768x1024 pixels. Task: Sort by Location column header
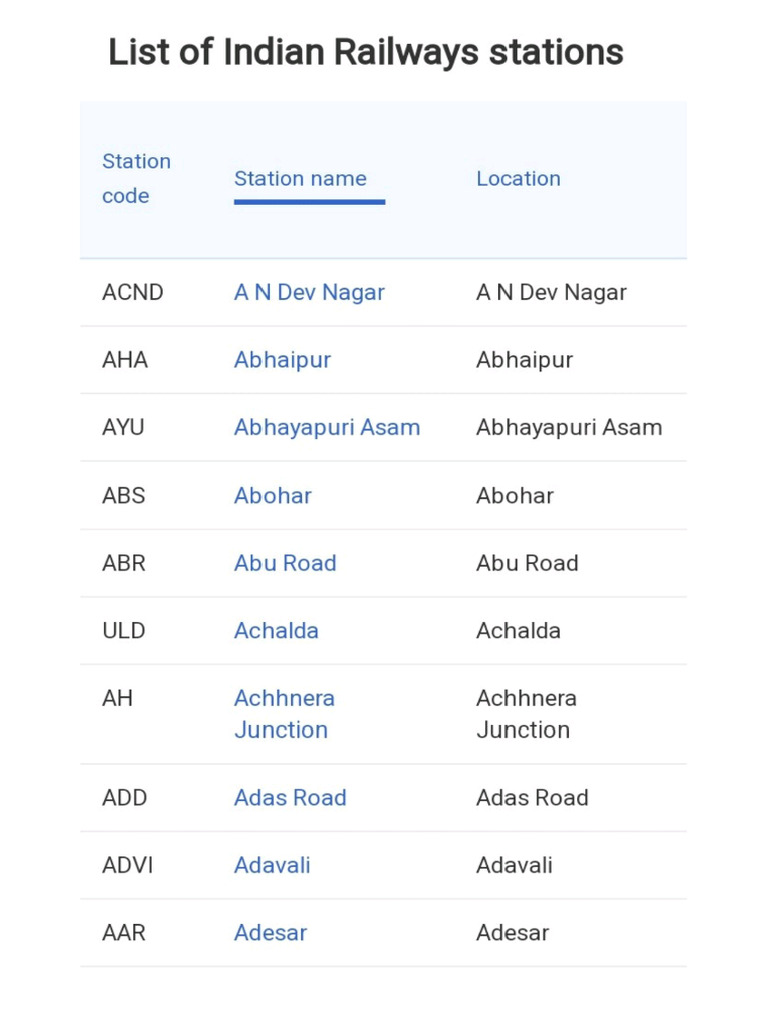[x=518, y=179]
